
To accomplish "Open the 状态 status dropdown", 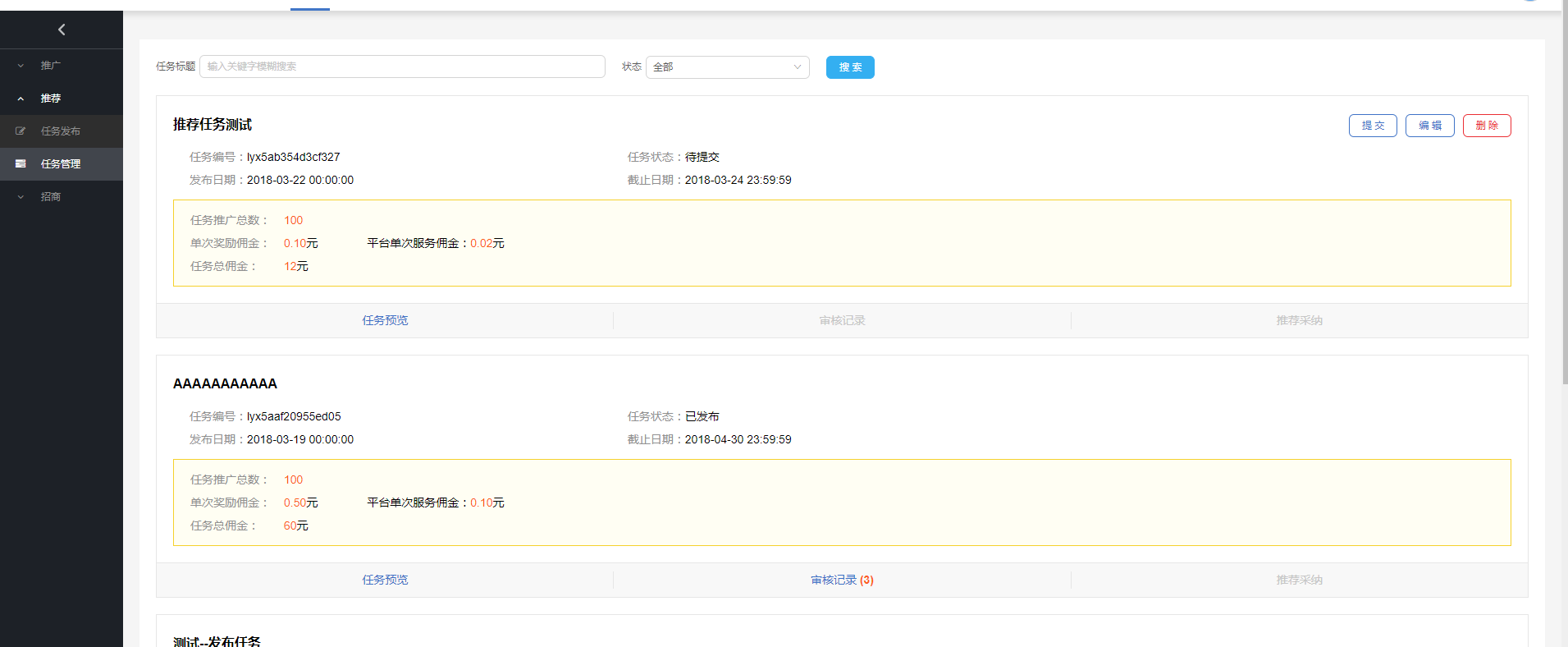I will point(727,67).
